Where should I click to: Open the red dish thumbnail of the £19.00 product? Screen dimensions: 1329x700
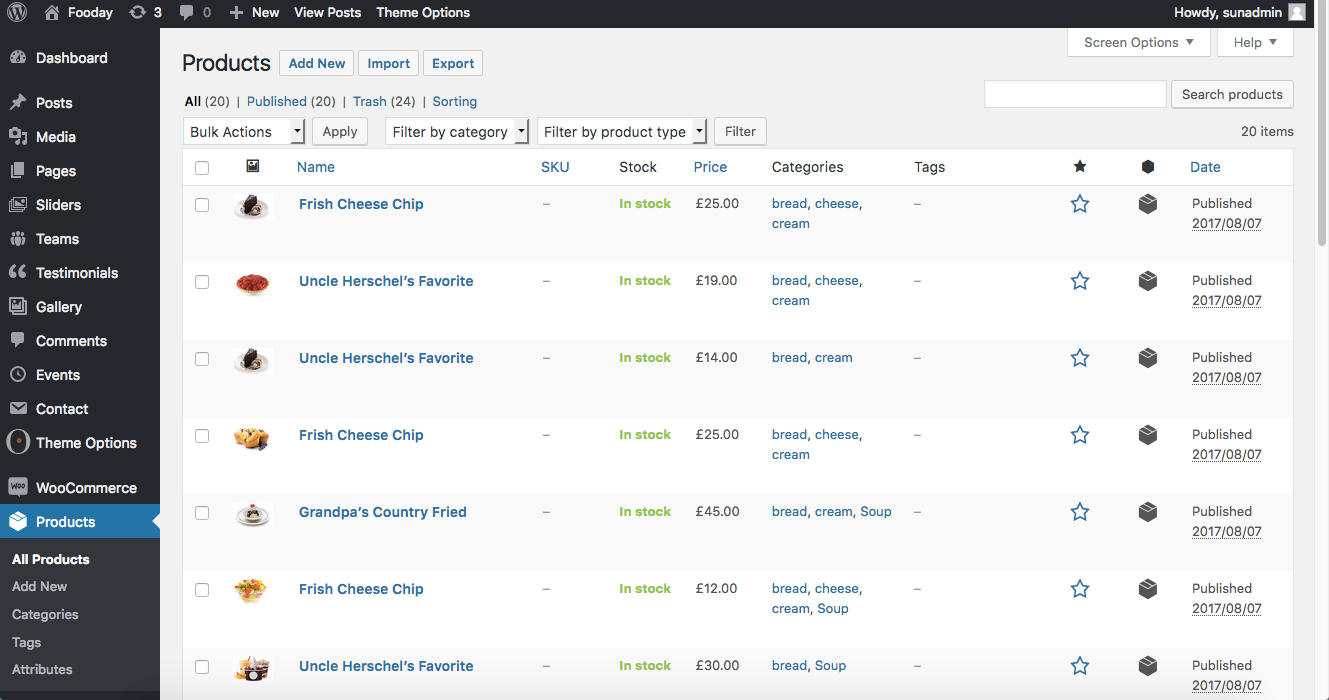click(x=253, y=283)
